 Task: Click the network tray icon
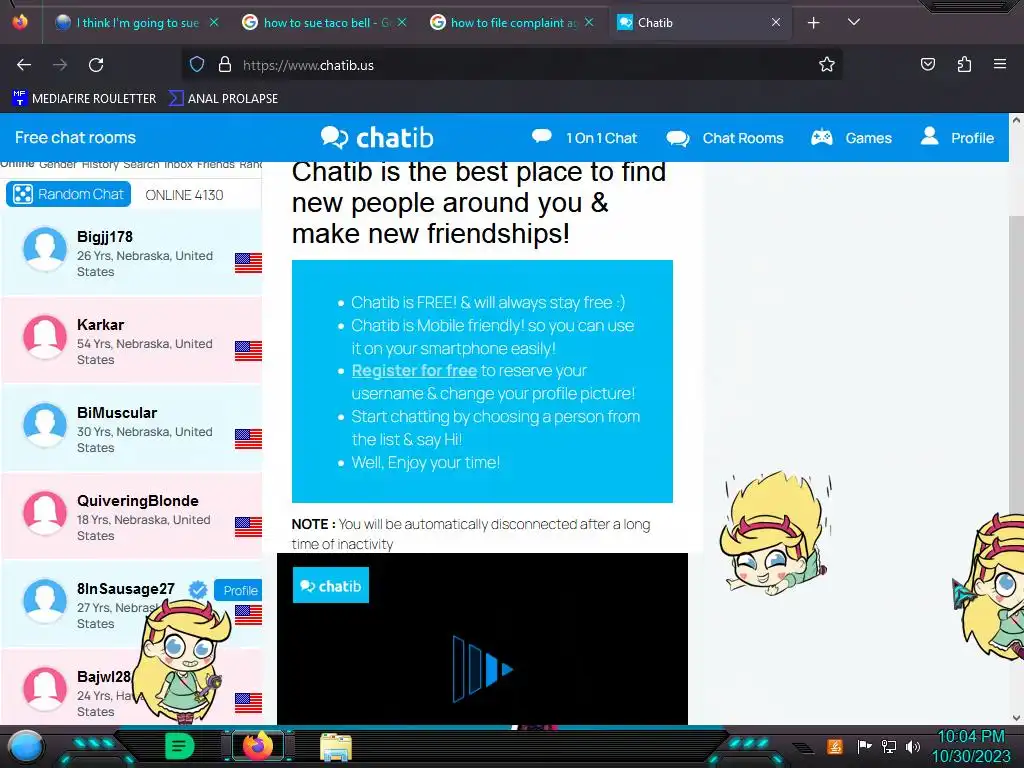click(888, 746)
